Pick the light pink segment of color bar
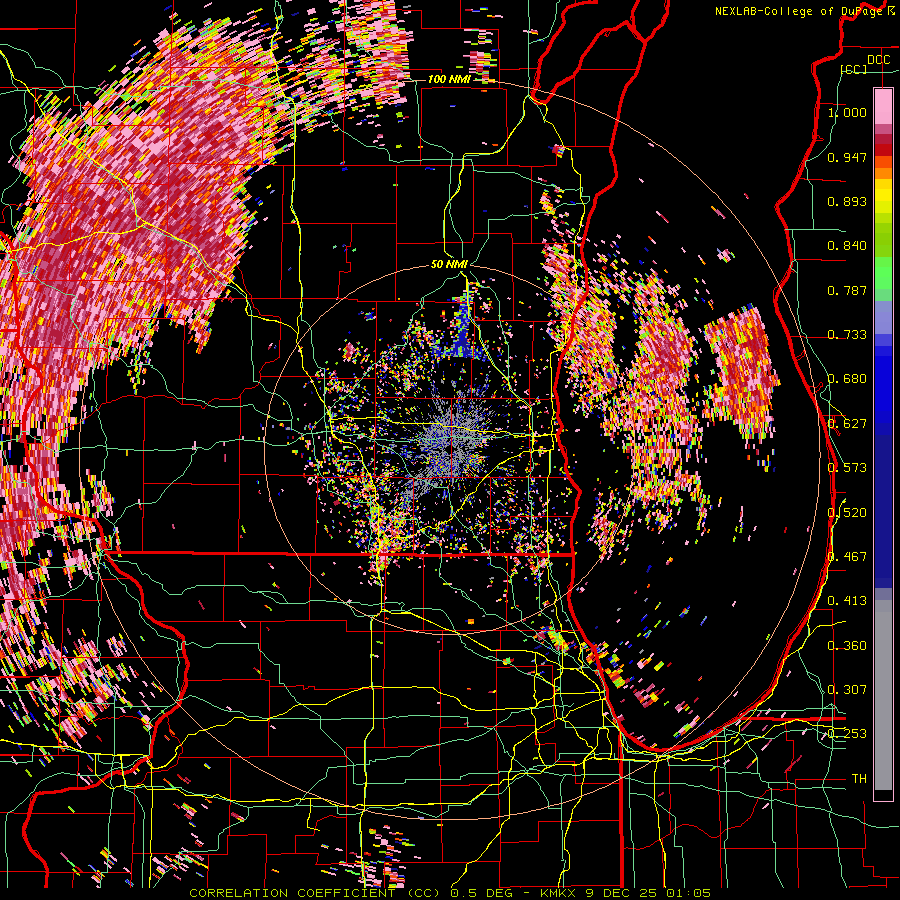Screen dimensions: 900x900 point(883,106)
